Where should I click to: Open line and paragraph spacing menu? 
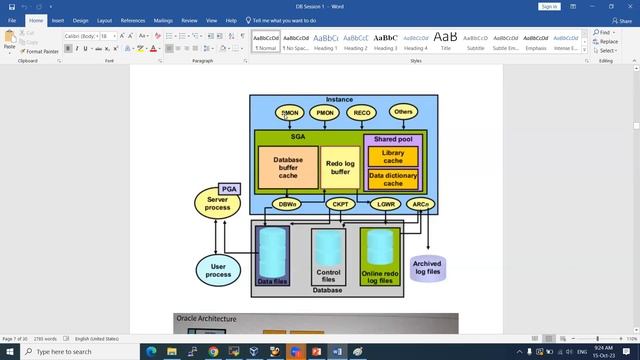pos(208,49)
